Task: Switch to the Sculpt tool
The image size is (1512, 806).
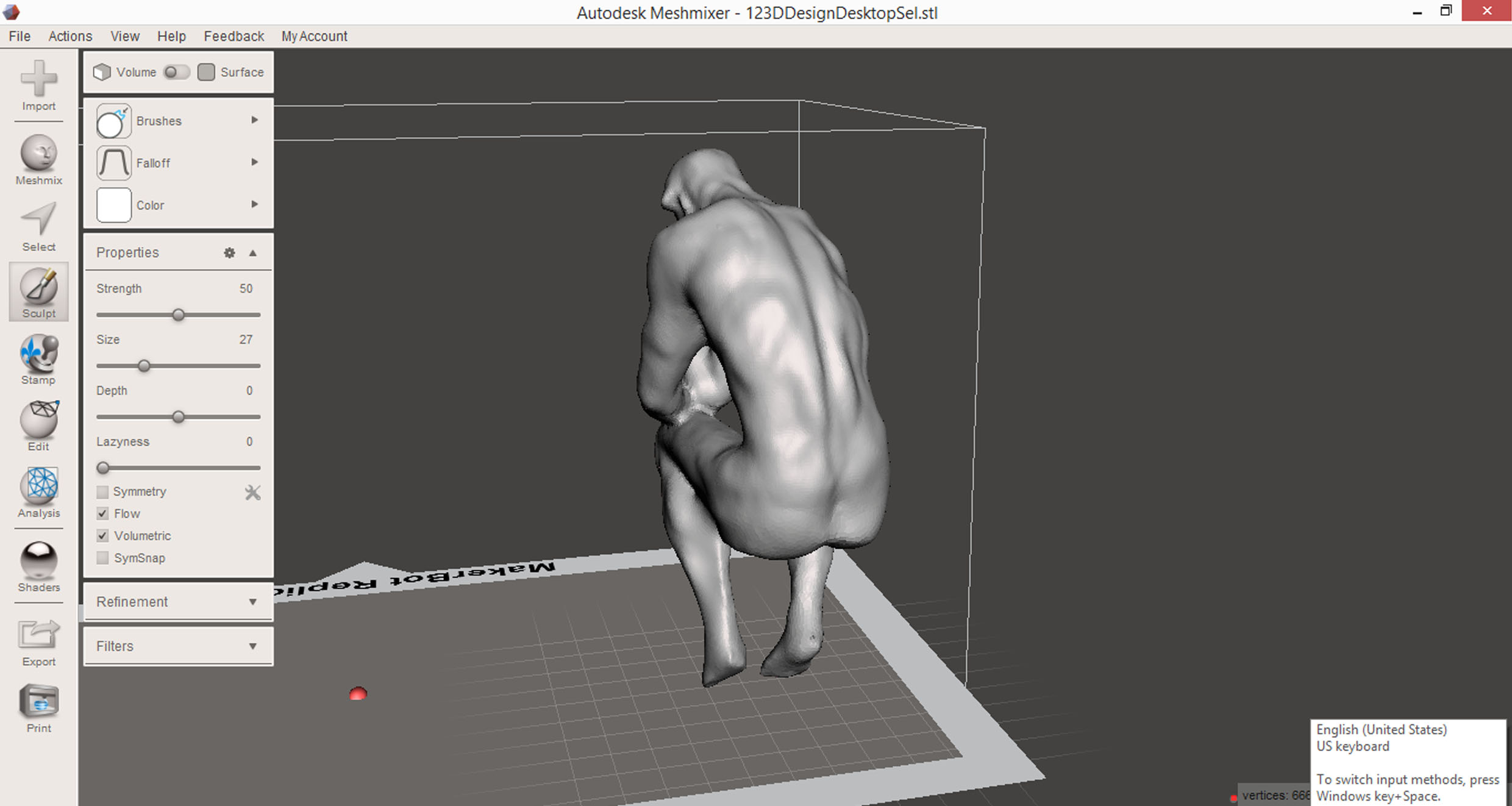Action: [x=39, y=292]
